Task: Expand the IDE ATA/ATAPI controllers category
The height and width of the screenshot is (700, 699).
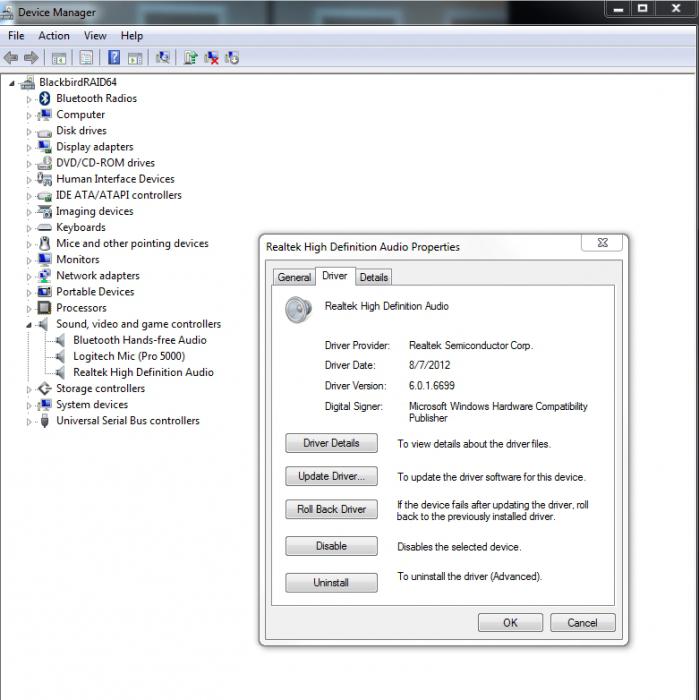Action: [29, 196]
